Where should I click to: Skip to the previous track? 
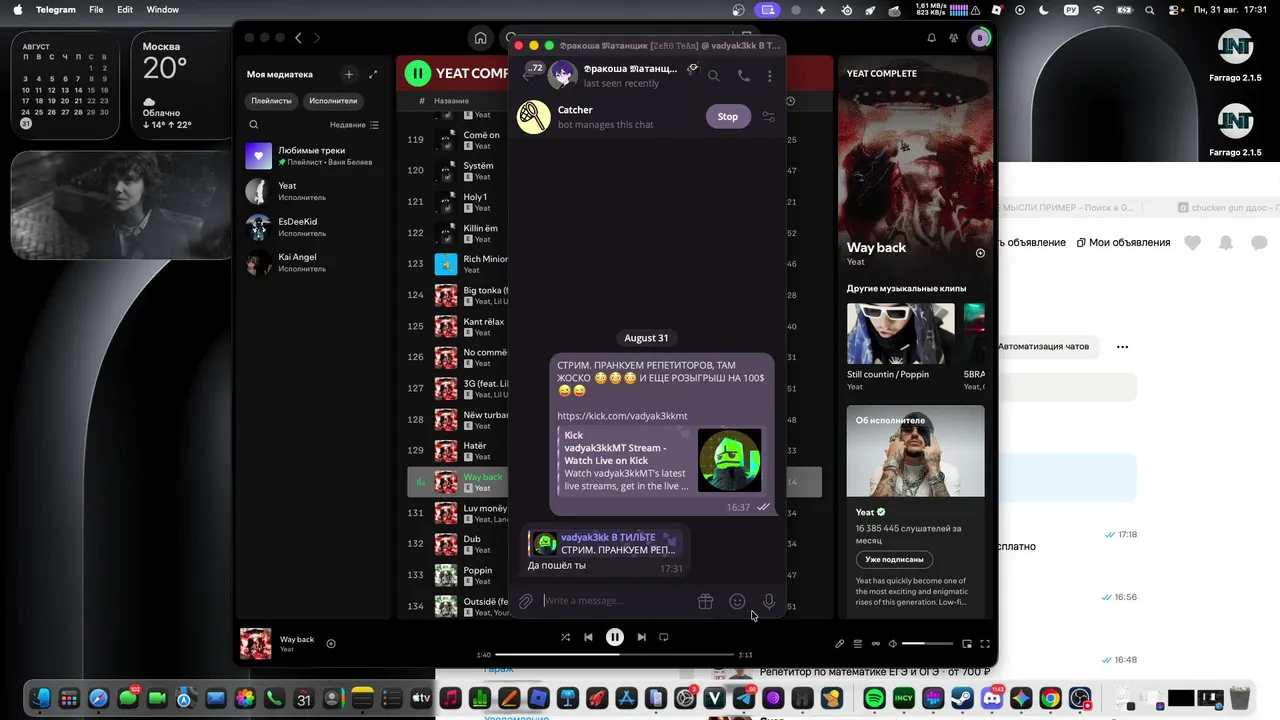pos(588,637)
